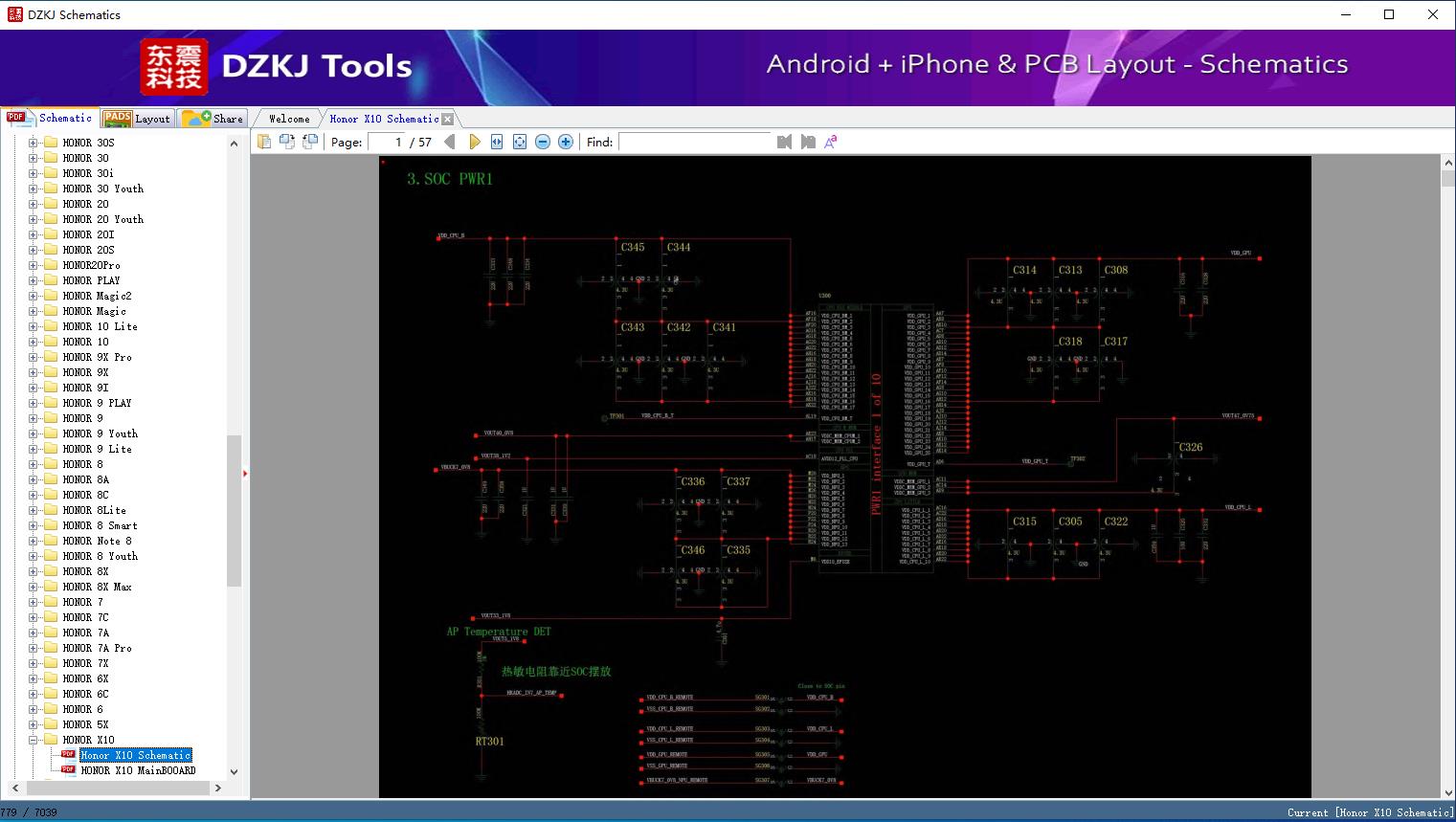The image size is (1456, 822).
Task: Toggle match case search option icon
Action: 831,142
